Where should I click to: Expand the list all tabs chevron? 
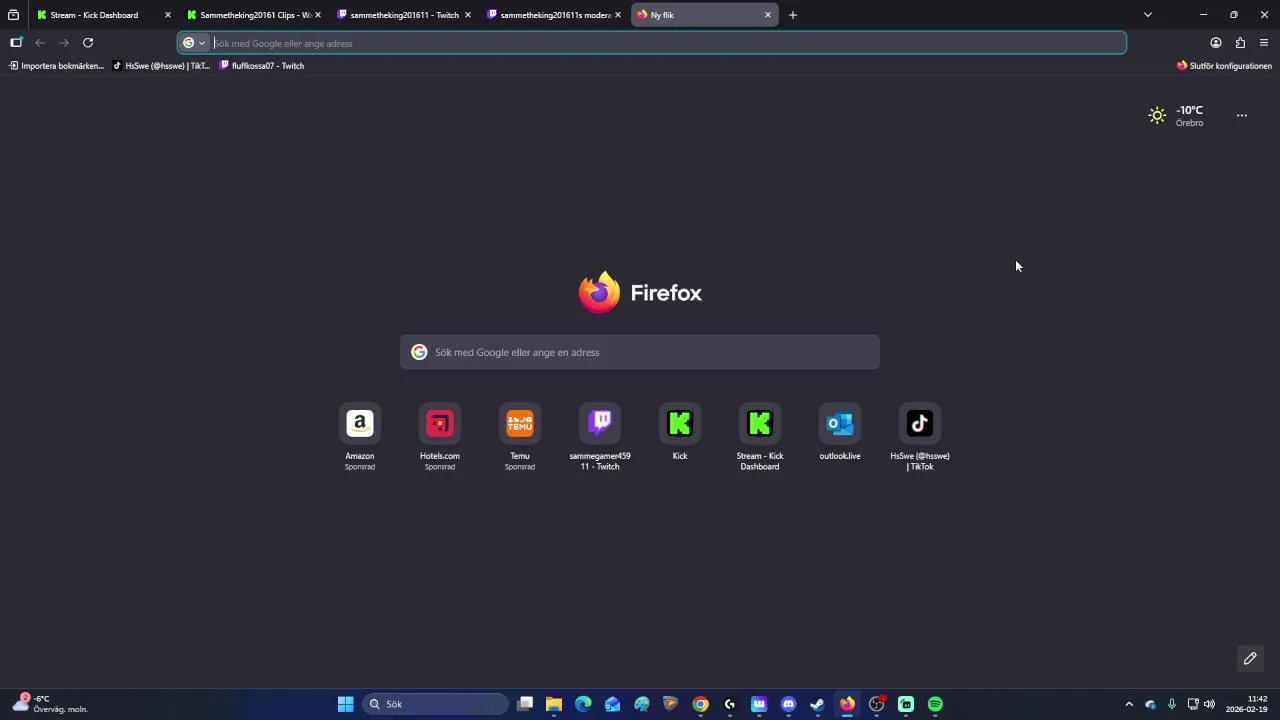pos(1148,15)
